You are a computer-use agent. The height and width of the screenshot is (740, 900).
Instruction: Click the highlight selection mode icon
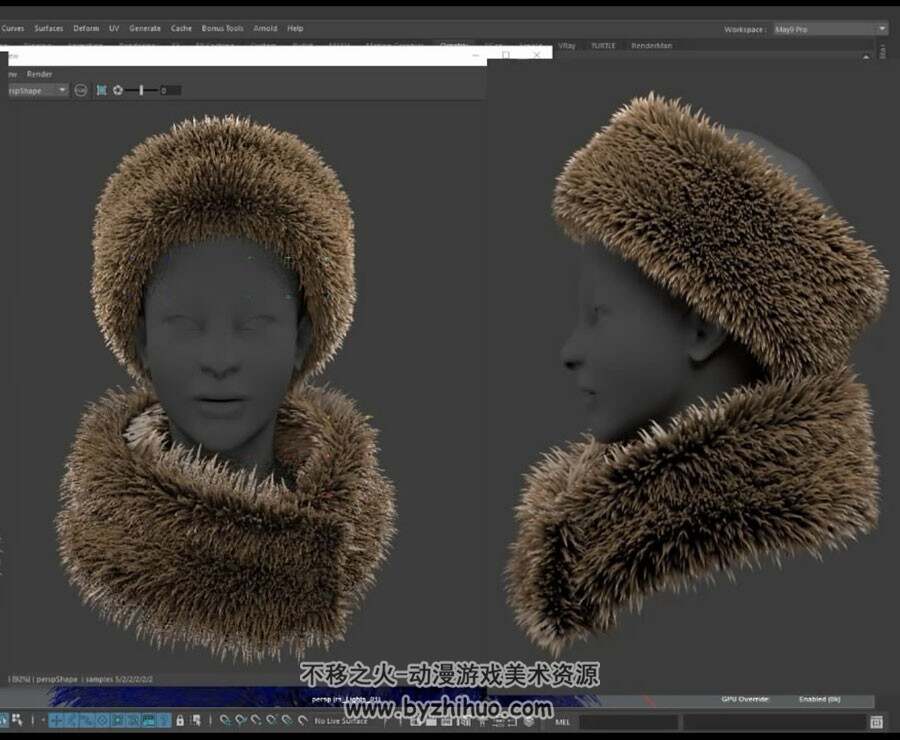click(x=196, y=720)
